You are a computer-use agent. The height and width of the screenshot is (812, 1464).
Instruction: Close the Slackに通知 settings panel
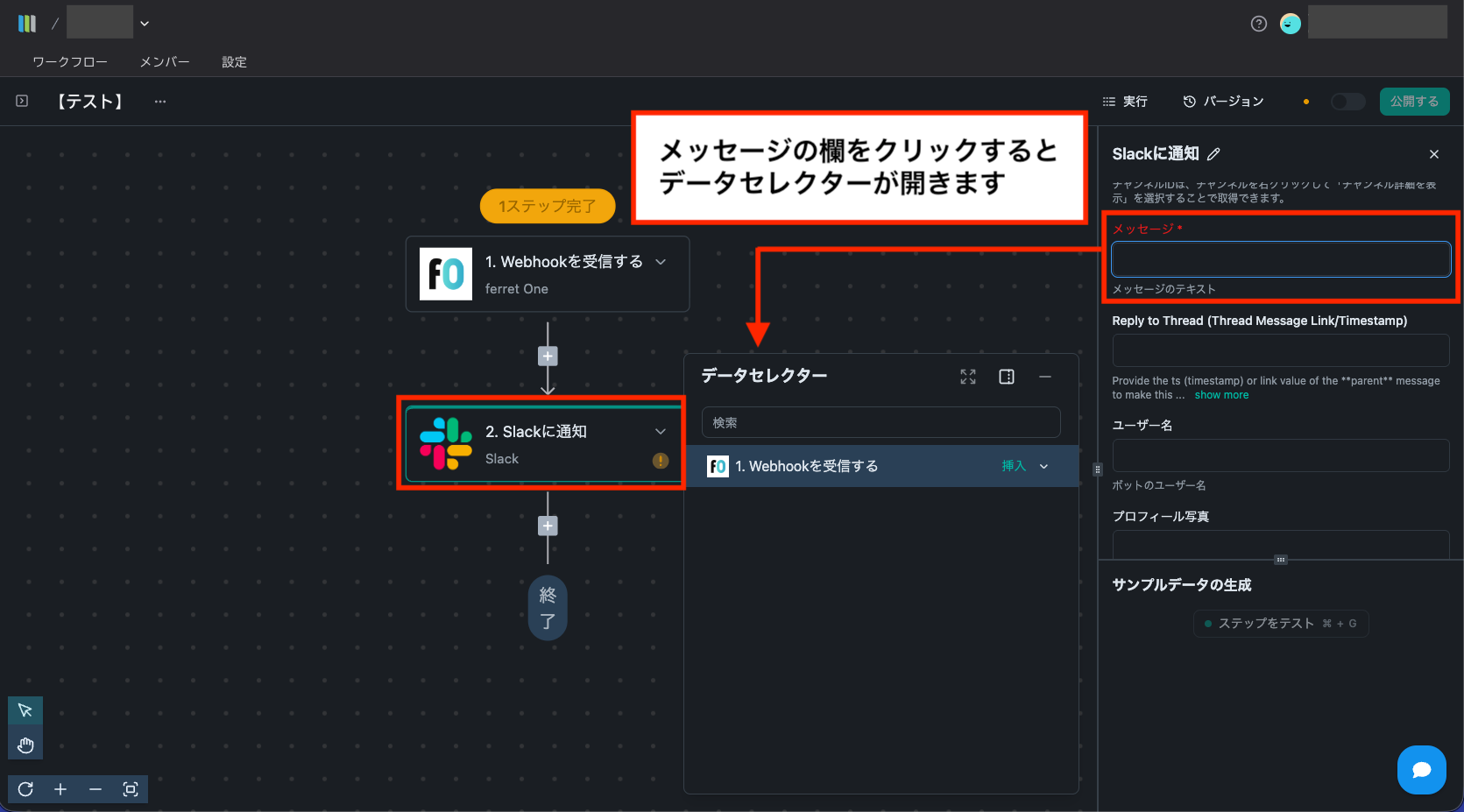pos(1434,154)
